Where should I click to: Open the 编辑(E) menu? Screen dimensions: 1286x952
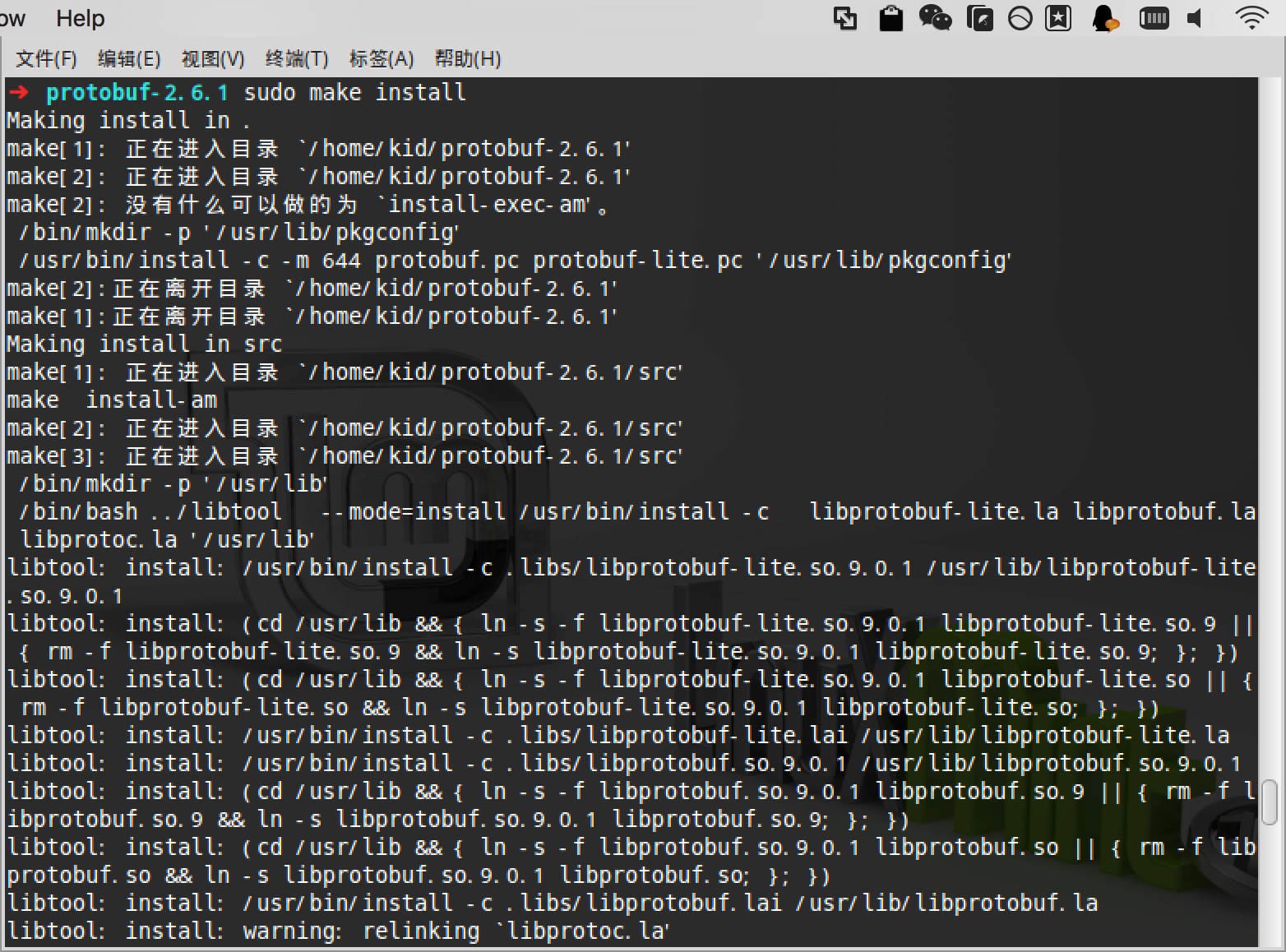pyautogui.click(x=129, y=58)
